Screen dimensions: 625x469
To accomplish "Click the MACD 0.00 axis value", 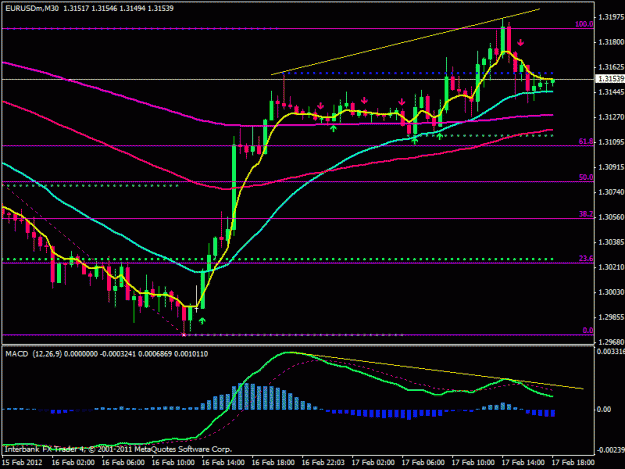I will tap(604, 410).
